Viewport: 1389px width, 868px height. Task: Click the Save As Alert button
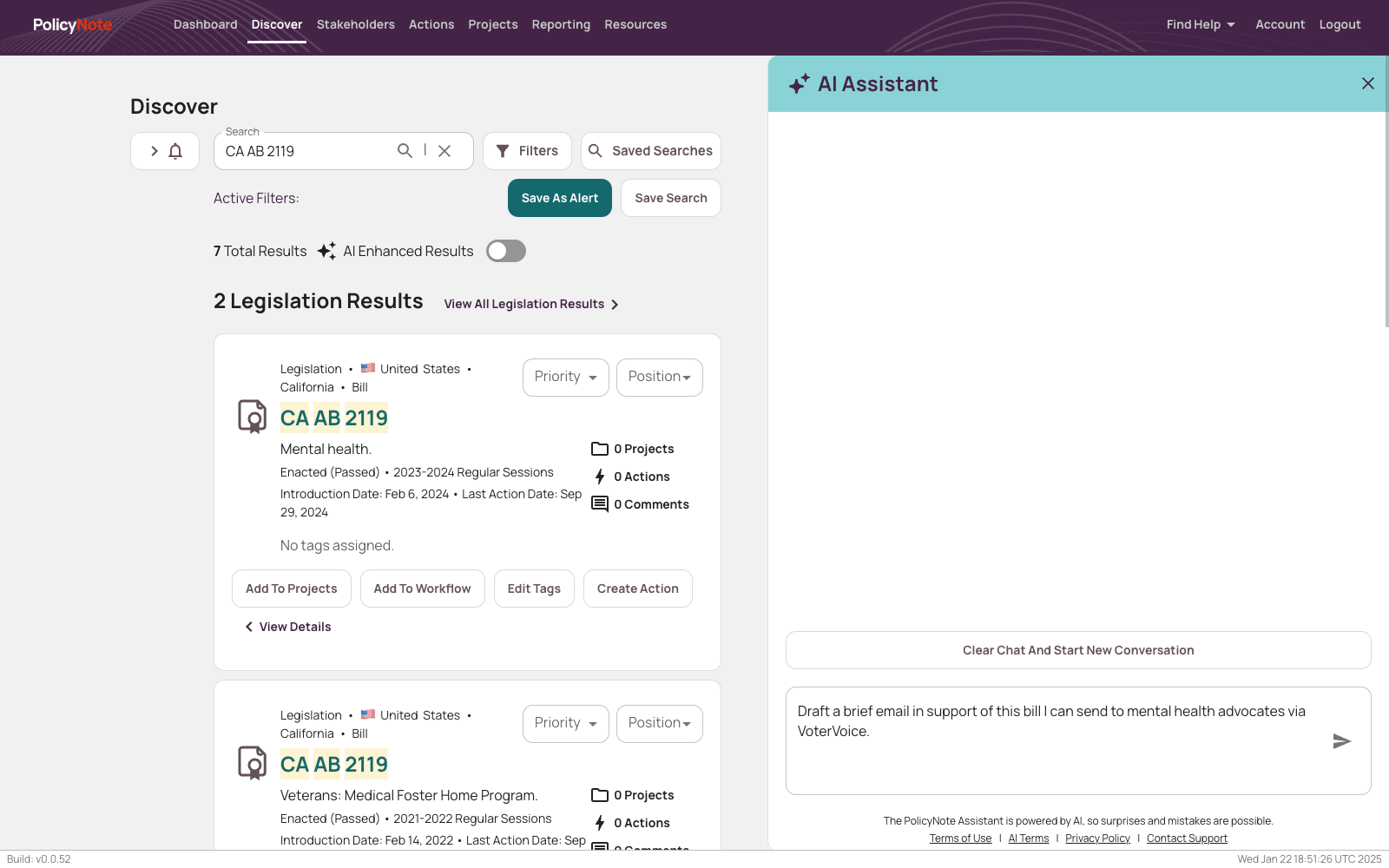point(559,198)
